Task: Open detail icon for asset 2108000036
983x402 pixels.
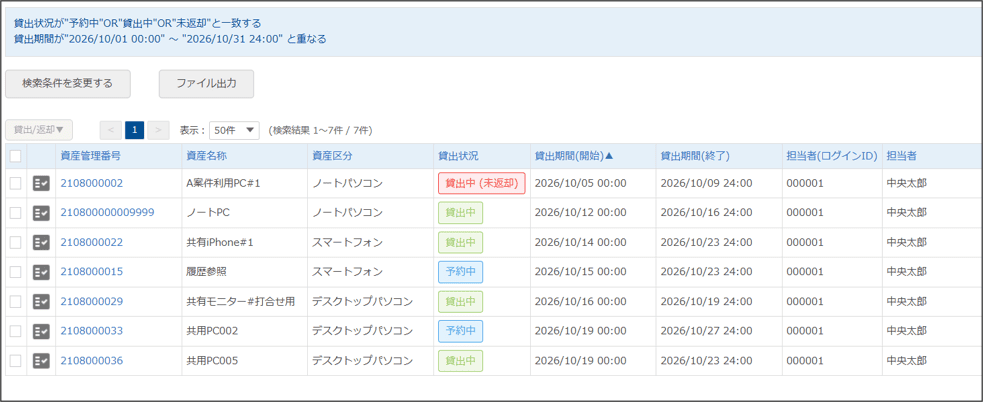Action: 41,361
